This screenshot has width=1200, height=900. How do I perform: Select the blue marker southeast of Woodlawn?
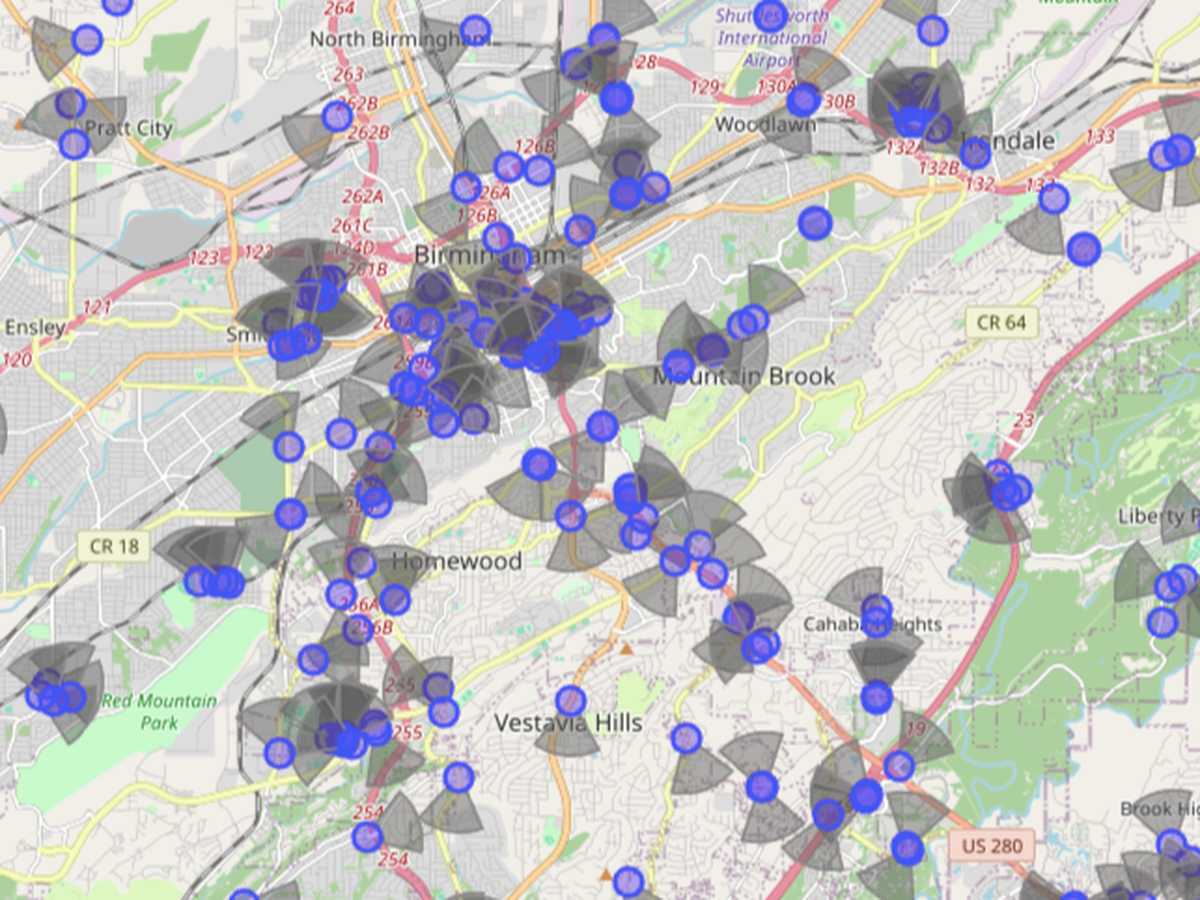[815, 223]
